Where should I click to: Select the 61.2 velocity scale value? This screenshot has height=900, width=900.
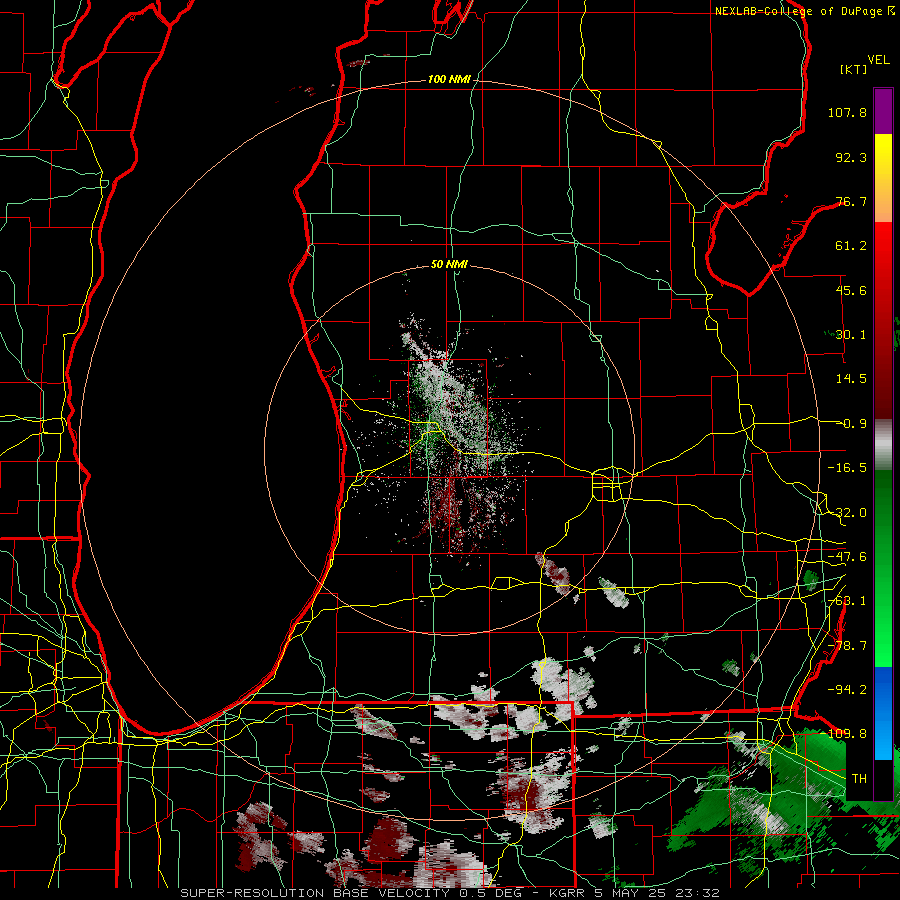pos(851,246)
